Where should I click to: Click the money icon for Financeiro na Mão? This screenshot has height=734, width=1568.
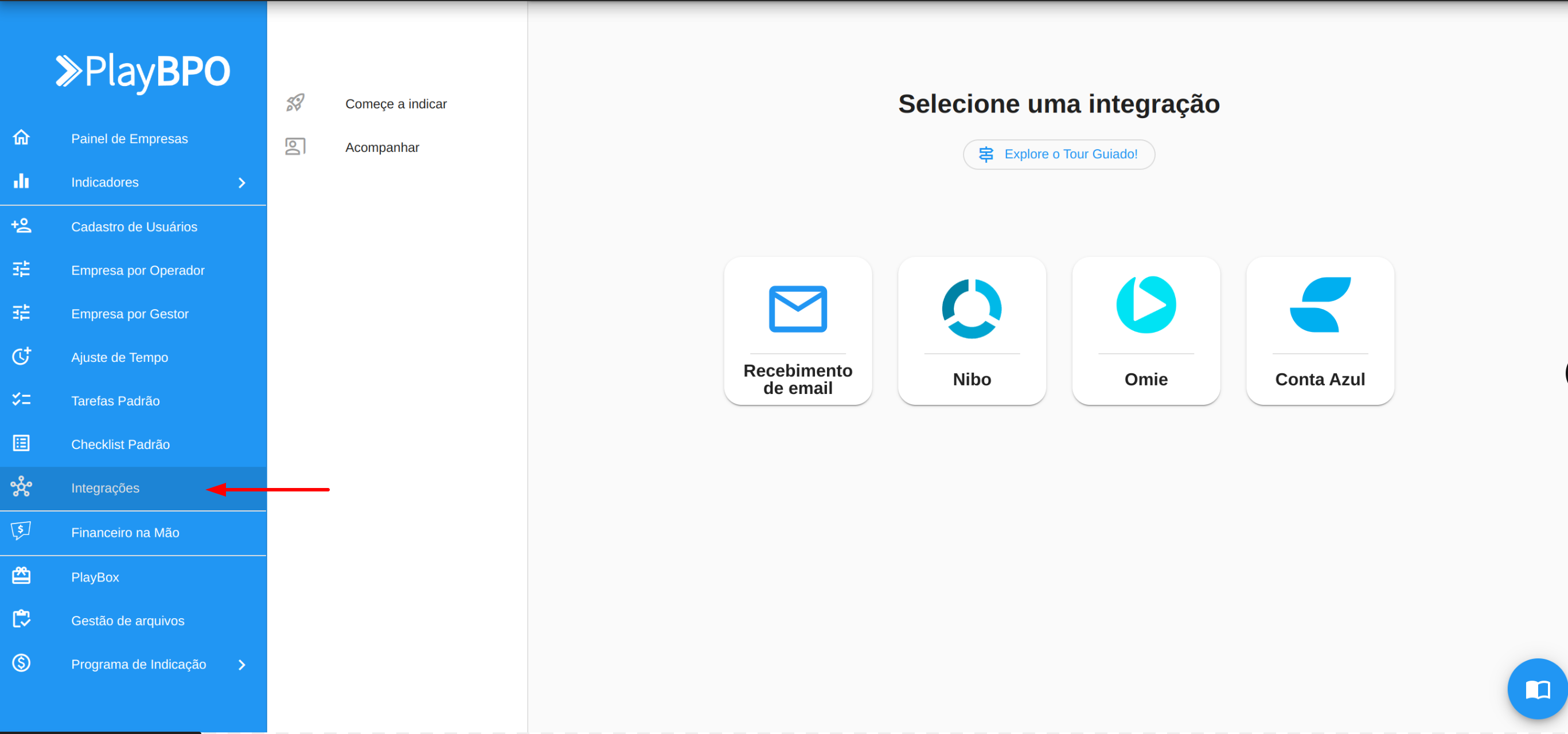tap(21, 532)
